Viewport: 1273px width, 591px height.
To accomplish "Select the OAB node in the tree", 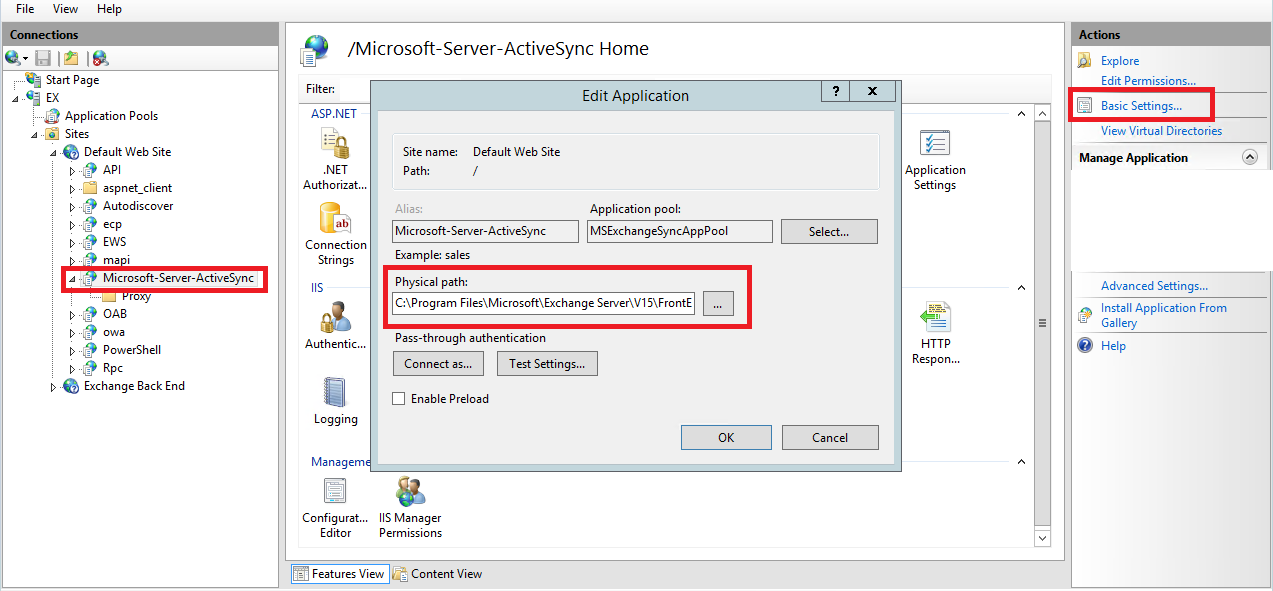I will (x=115, y=314).
